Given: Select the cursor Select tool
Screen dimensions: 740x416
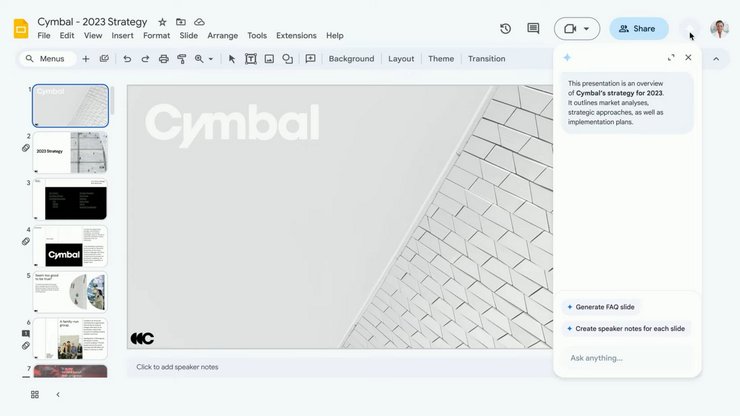Looking at the screenshot, I should [232, 59].
